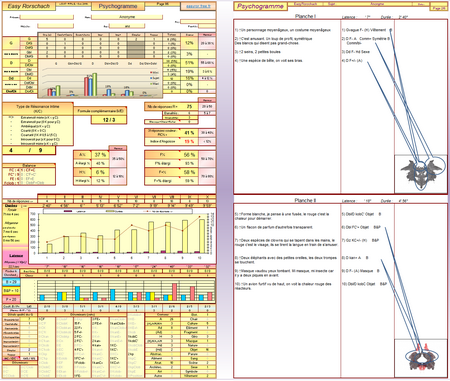Image resolution: width=450 pixels, height=381 pixels.
Task: Click the Balance section header
Action: (x=29, y=165)
